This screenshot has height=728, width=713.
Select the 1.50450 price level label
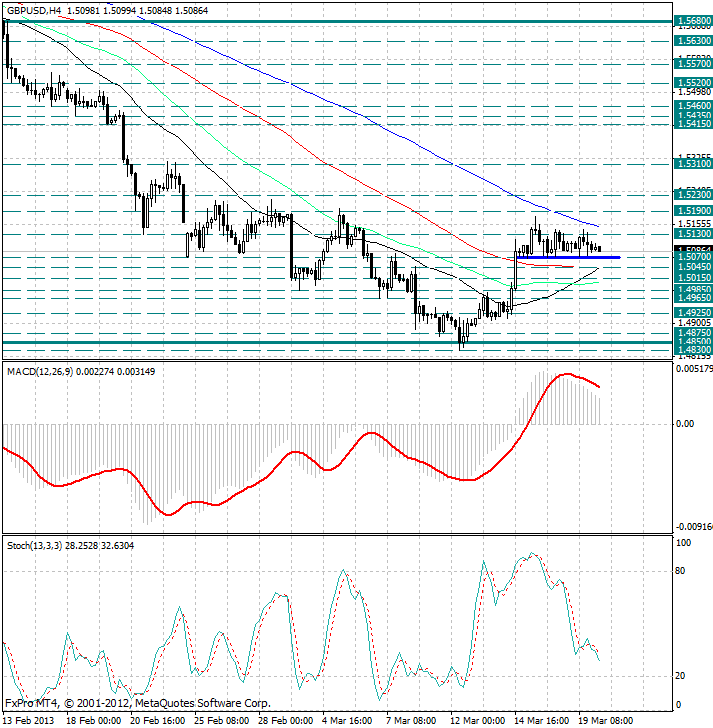point(693,267)
